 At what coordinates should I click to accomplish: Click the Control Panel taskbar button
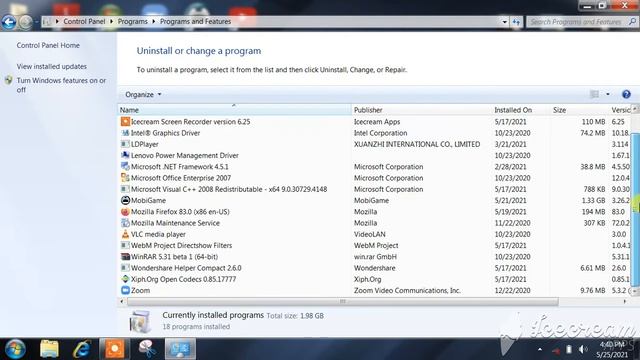[180, 349]
